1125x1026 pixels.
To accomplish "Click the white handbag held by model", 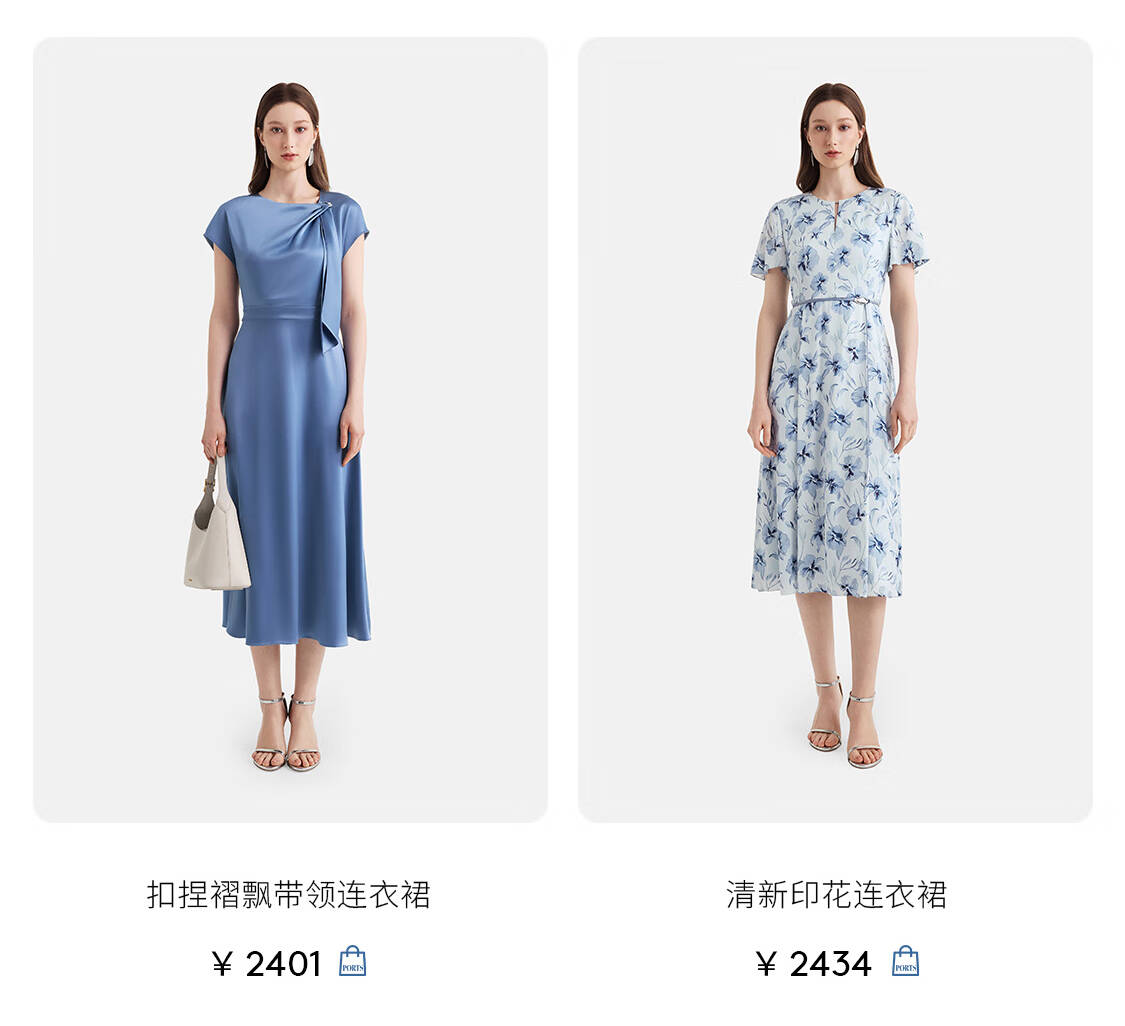I will [216, 531].
